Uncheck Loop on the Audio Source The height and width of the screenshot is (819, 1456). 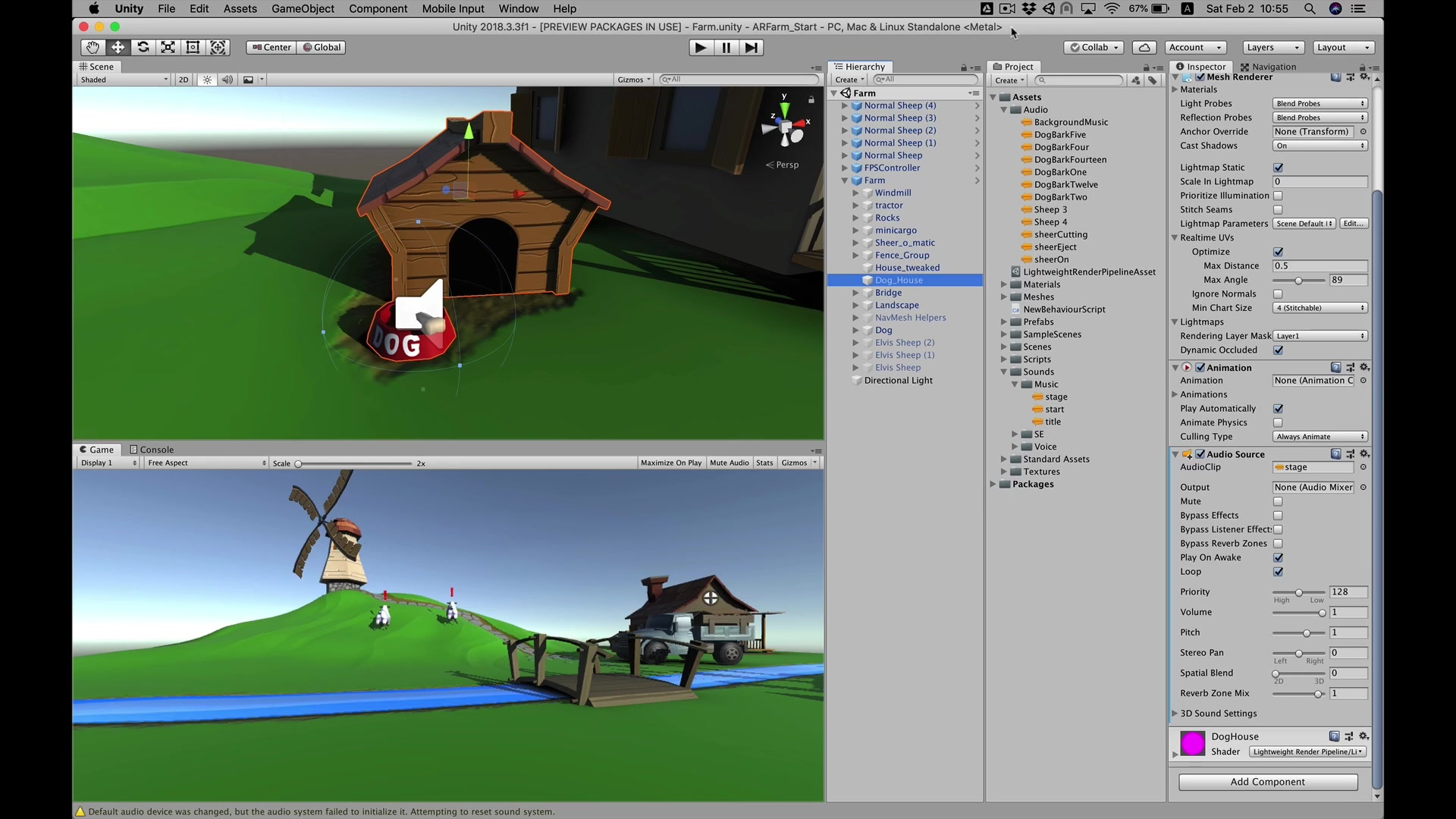[1278, 572]
